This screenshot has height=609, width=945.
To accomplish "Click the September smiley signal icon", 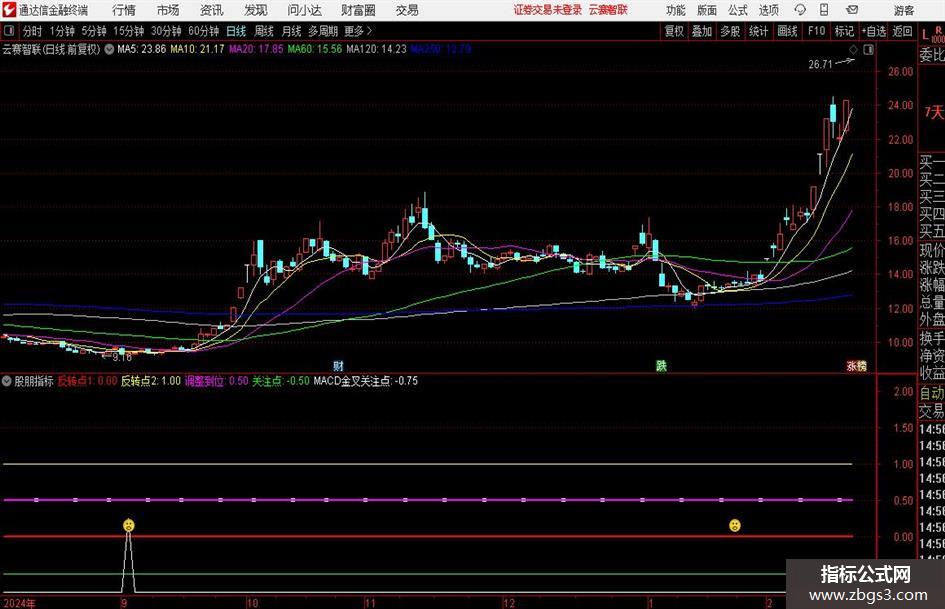I will (x=129, y=525).
